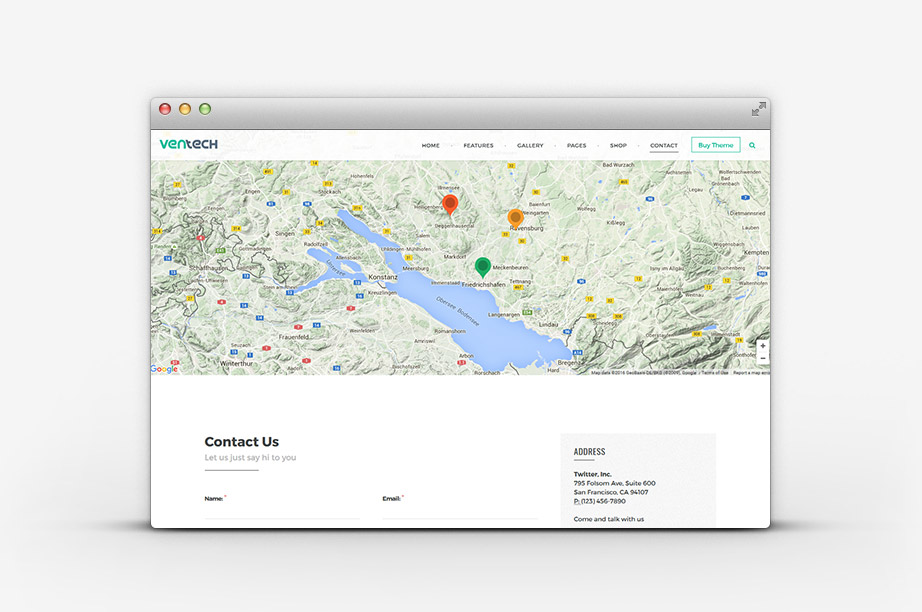Zoom in the map with plus button

click(x=763, y=346)
